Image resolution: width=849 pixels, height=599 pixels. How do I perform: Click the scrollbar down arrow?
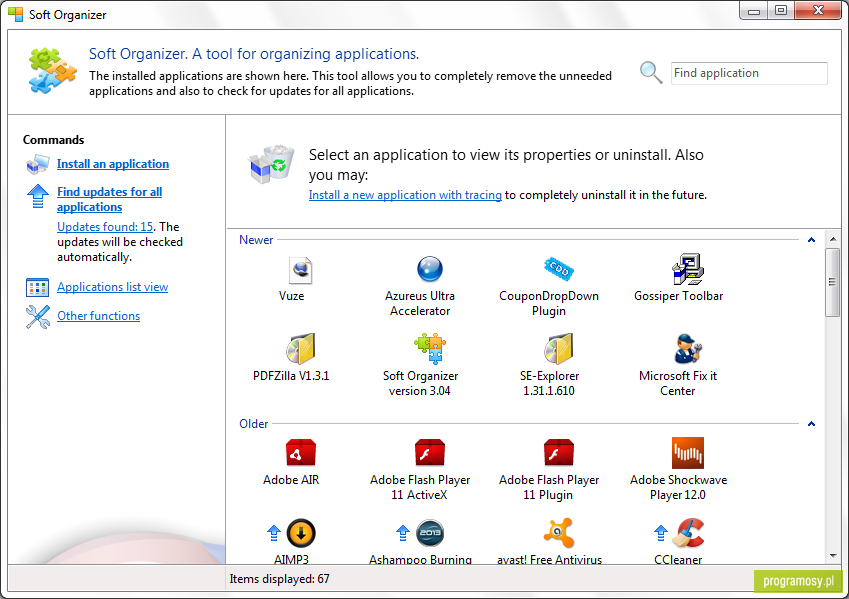(x=833, y=556)
